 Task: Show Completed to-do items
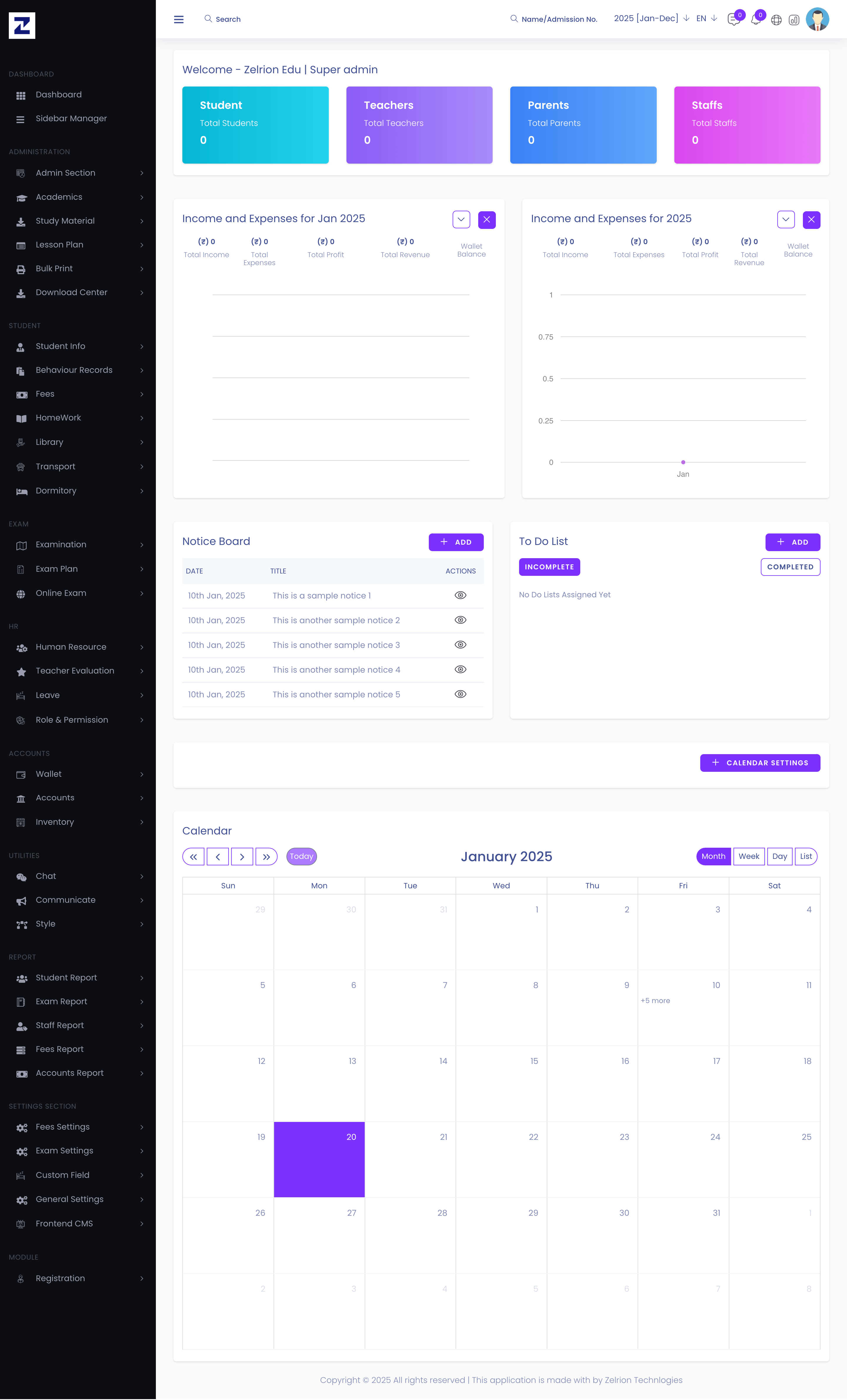[x=790, y=566]
